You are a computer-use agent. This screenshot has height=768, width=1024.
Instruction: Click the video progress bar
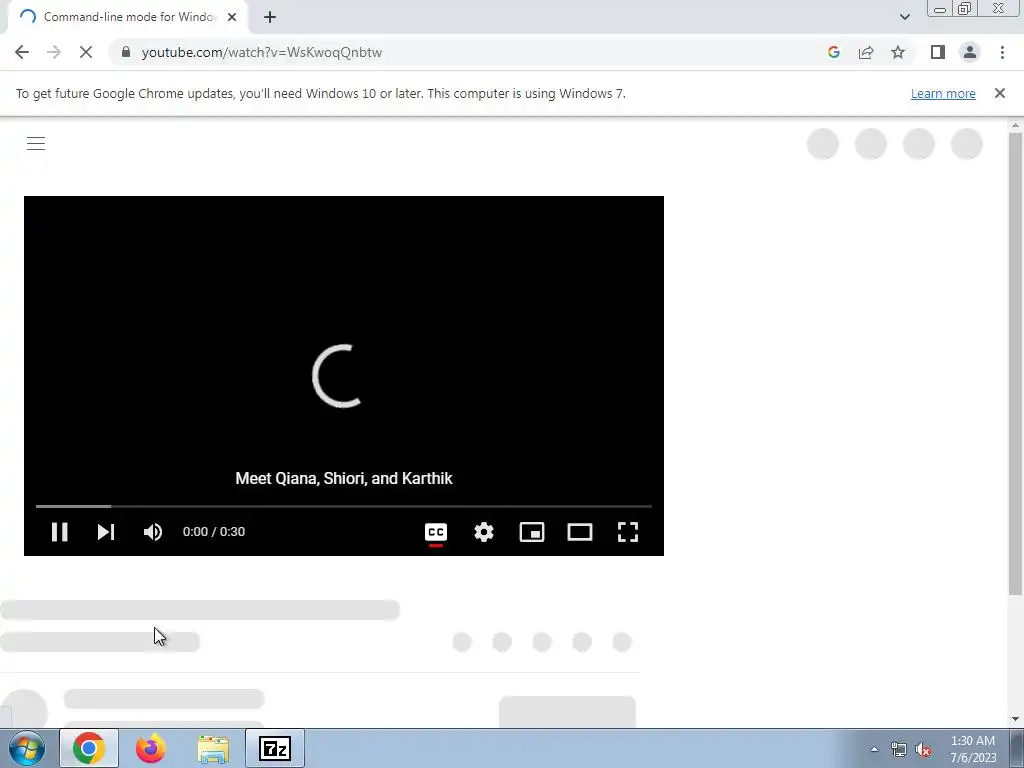click(344, 506)
